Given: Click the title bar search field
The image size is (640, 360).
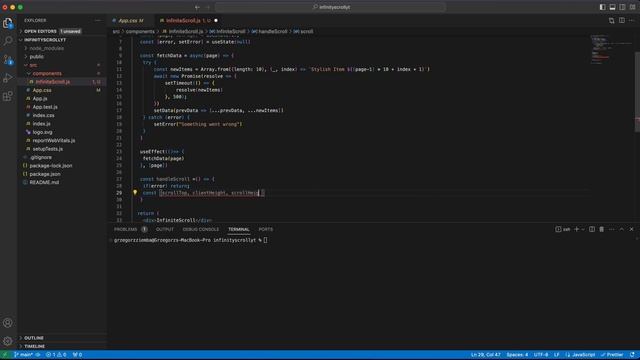Looking at the screenshot, I should click(331, 7).
